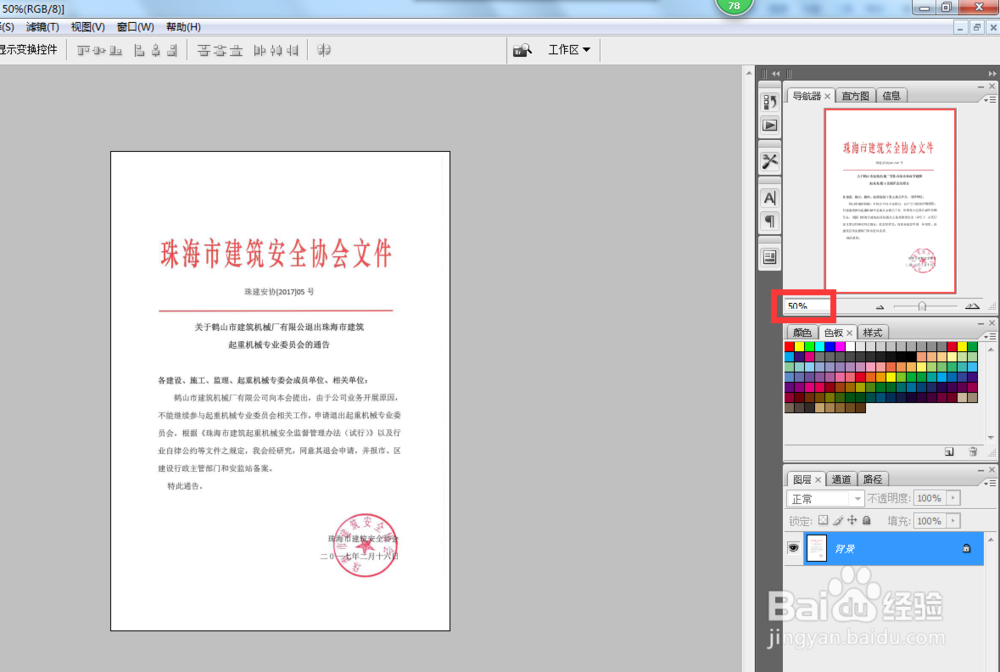Open the Paragraph panel icon
Viewport: 1000px width, 672px height.
(770, 221)
